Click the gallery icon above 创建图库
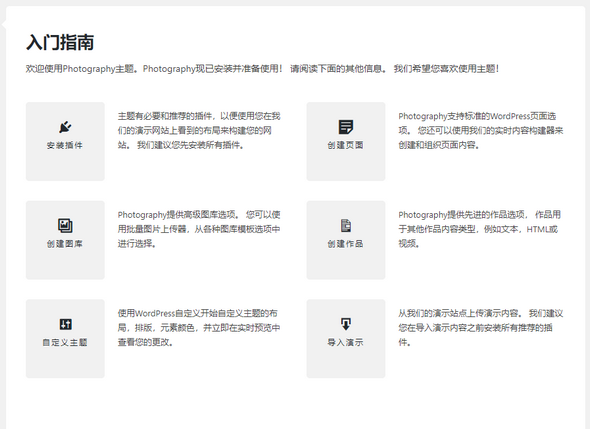Viewport: 590px width, 429px height. (x=65, y=226)
